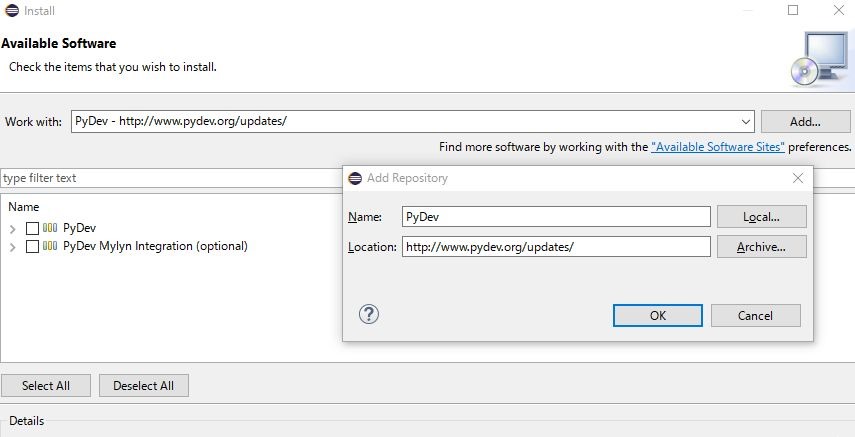
Task: Enable PyDev Mylyn Integration checkbox
Action: tap(32, 246)
